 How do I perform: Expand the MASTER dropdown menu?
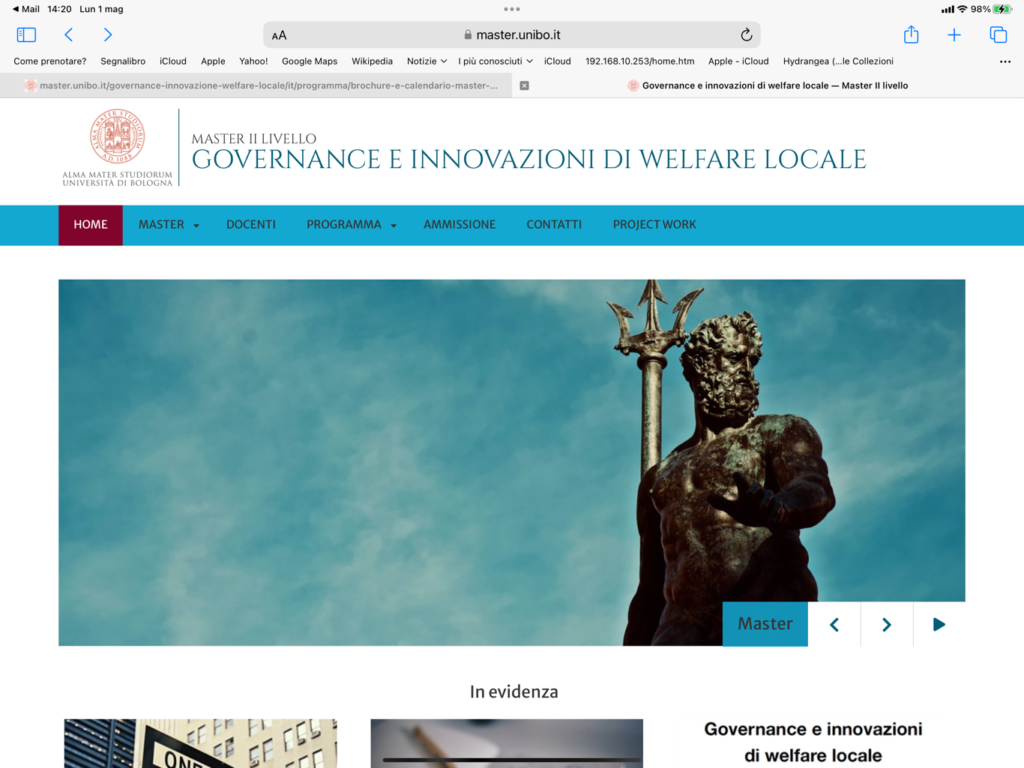pos(168,225)
